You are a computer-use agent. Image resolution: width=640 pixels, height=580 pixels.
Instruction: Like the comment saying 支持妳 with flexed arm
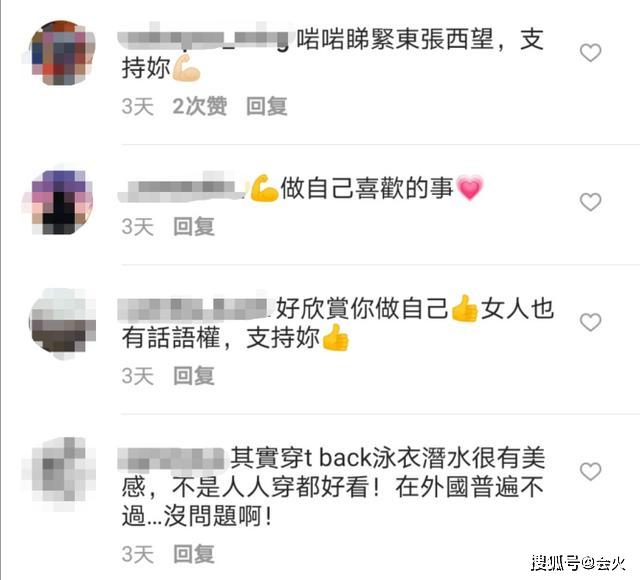tap(591, 53)
